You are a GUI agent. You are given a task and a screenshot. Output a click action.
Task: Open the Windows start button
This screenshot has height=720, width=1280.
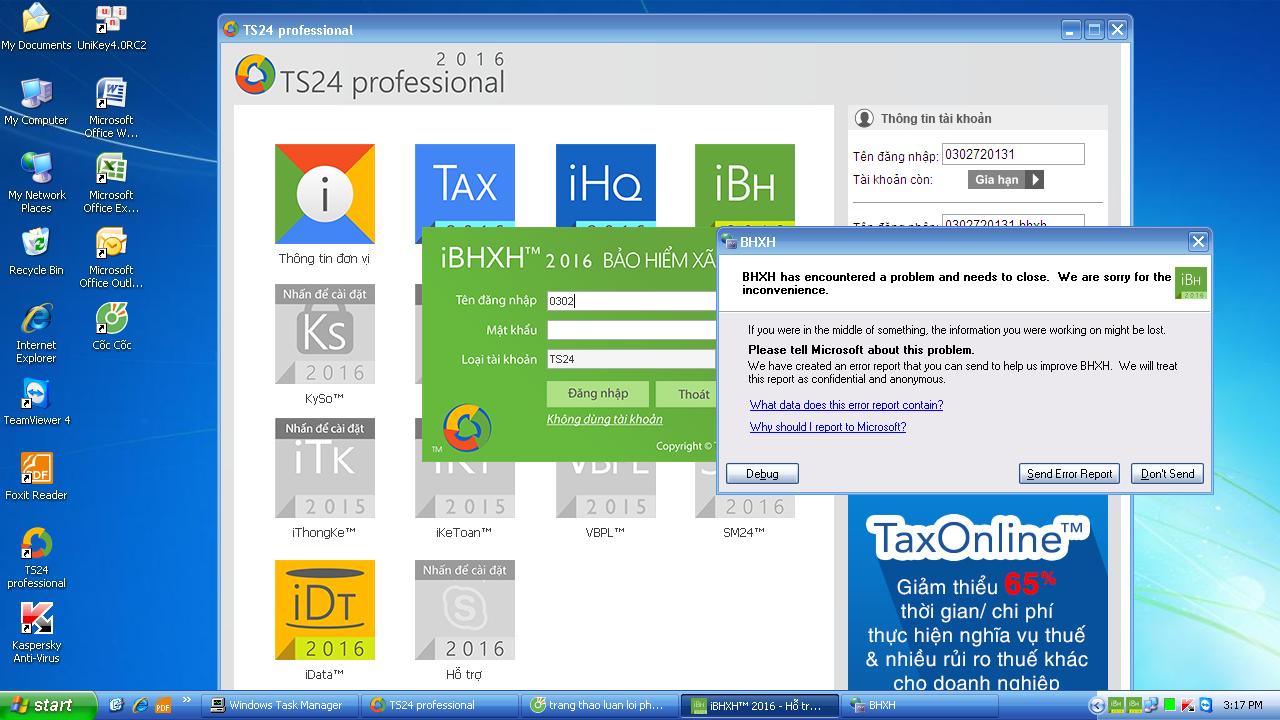[x=48, y=705]
